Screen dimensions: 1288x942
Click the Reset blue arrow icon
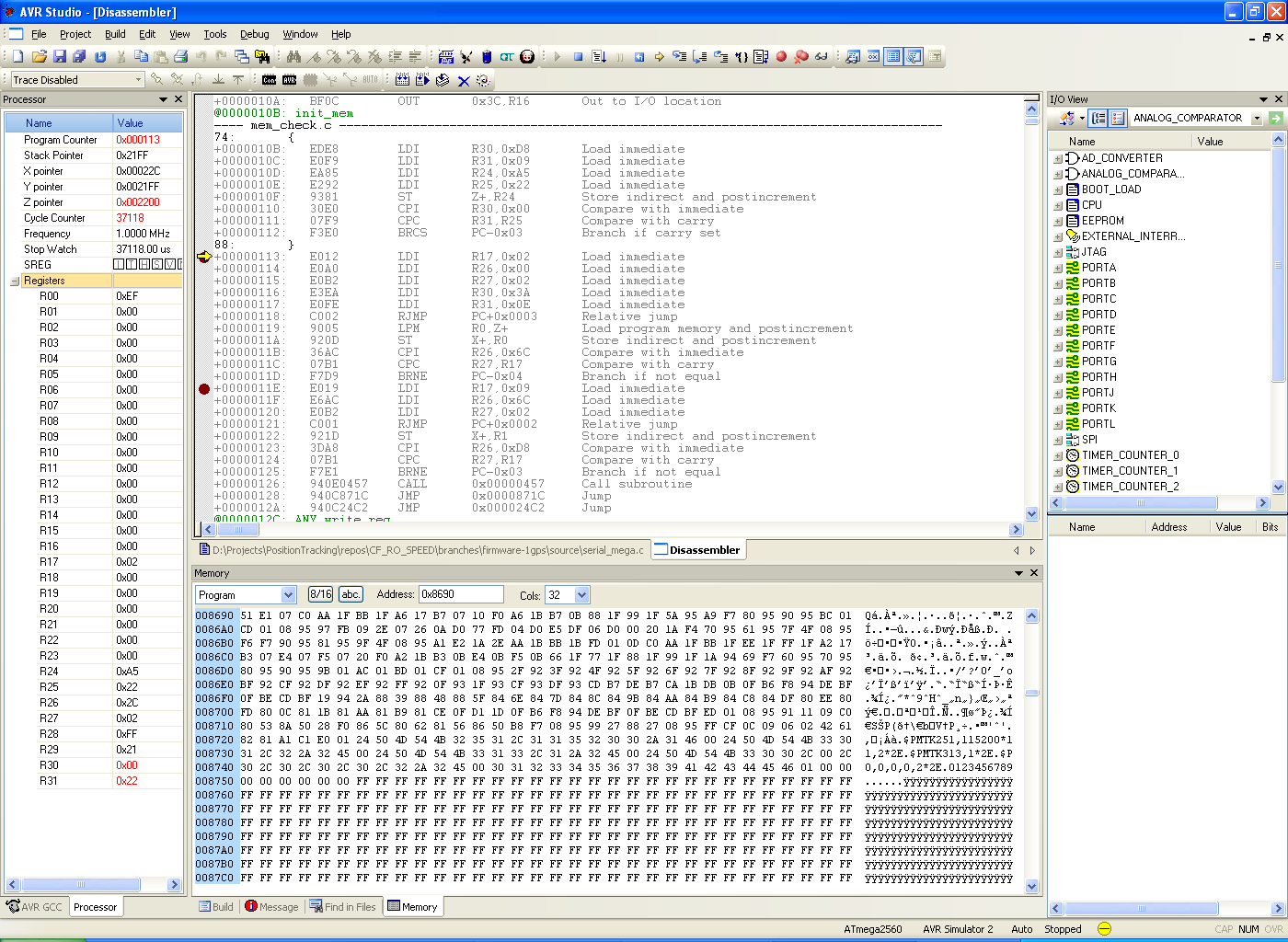(x=639, y=57)
